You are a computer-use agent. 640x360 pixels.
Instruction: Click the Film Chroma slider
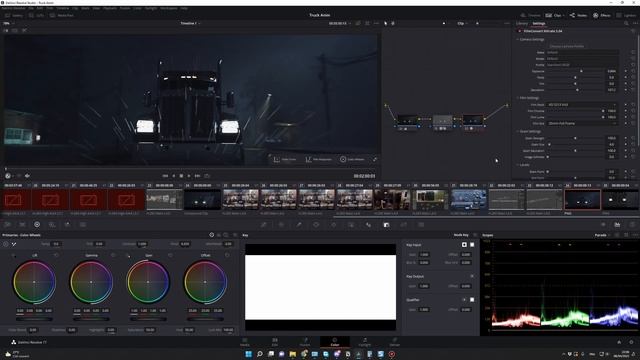pyautogui.click(x=576, y=111)
